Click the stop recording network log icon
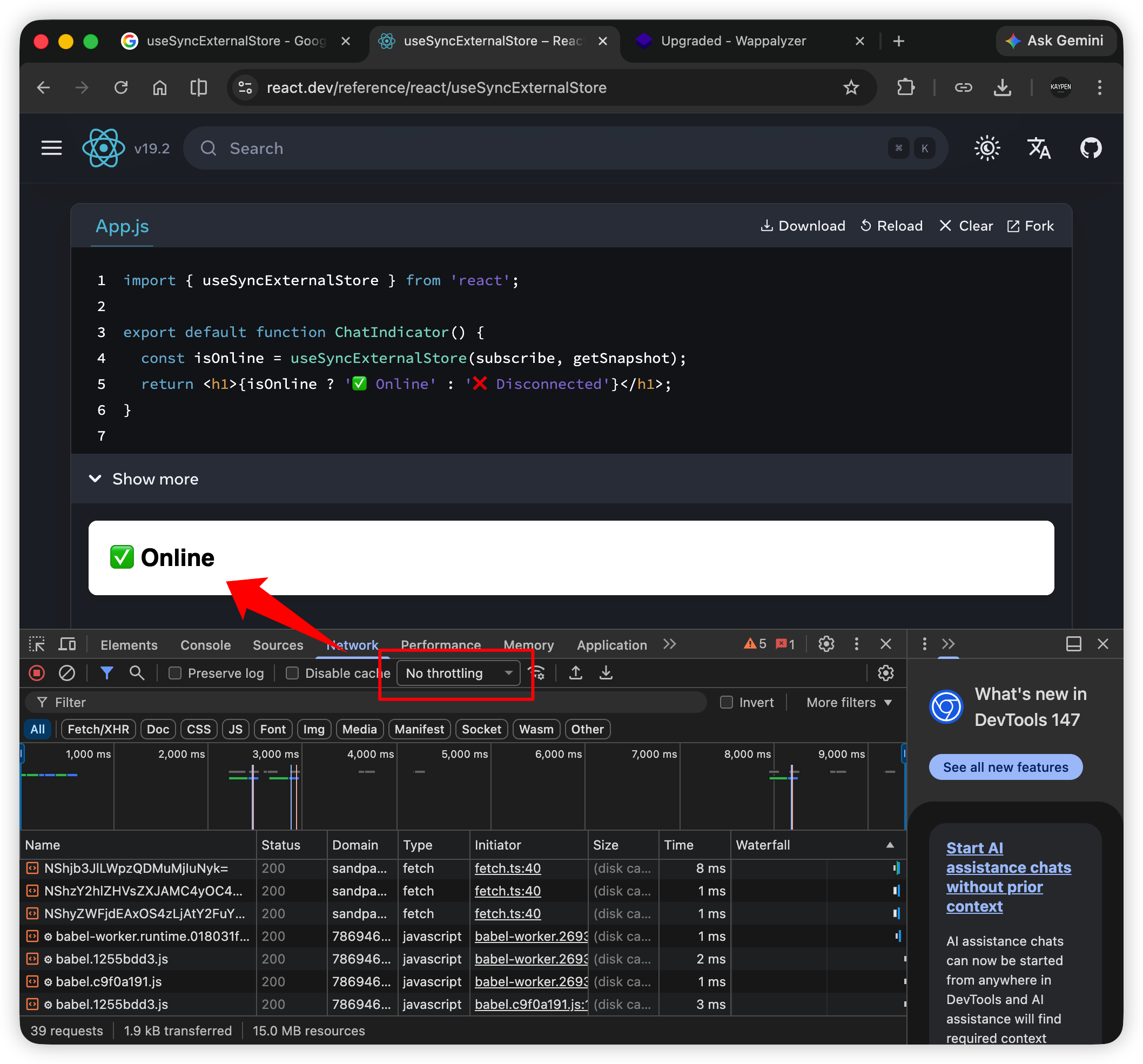Viewport: 1143px width, 1064px height. (x=37, y=672)
